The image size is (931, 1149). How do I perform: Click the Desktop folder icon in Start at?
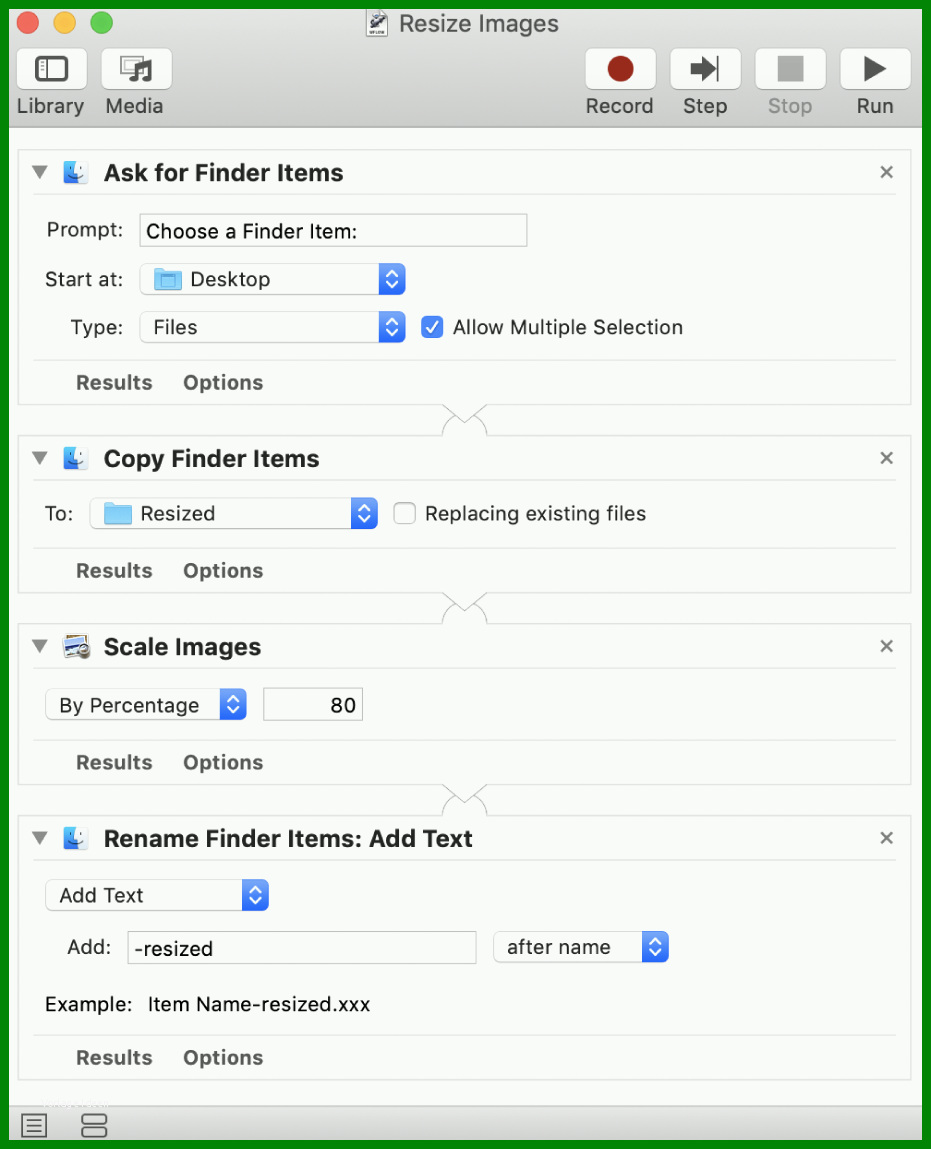click(168, 279)
